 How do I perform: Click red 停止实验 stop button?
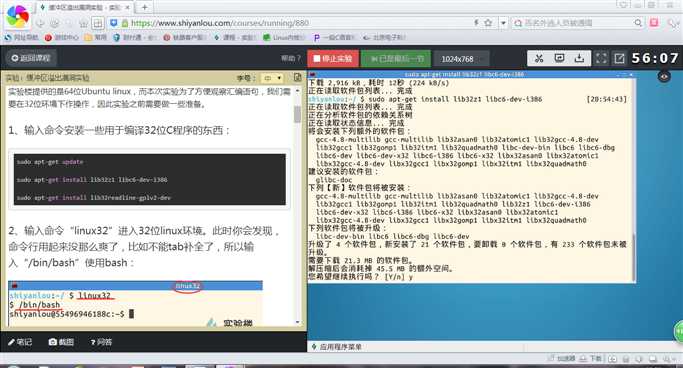(333, 58)
